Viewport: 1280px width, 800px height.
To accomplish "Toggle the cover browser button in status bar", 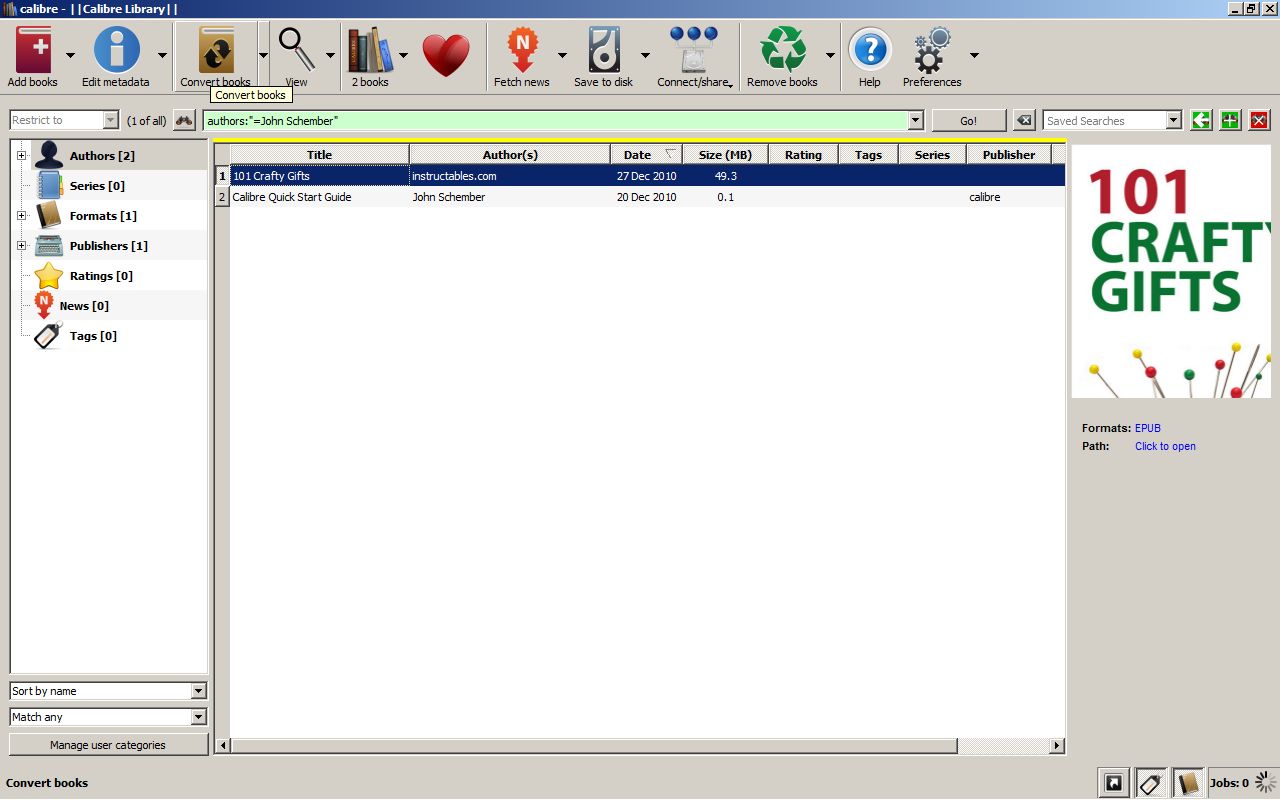I will 1113,783.
